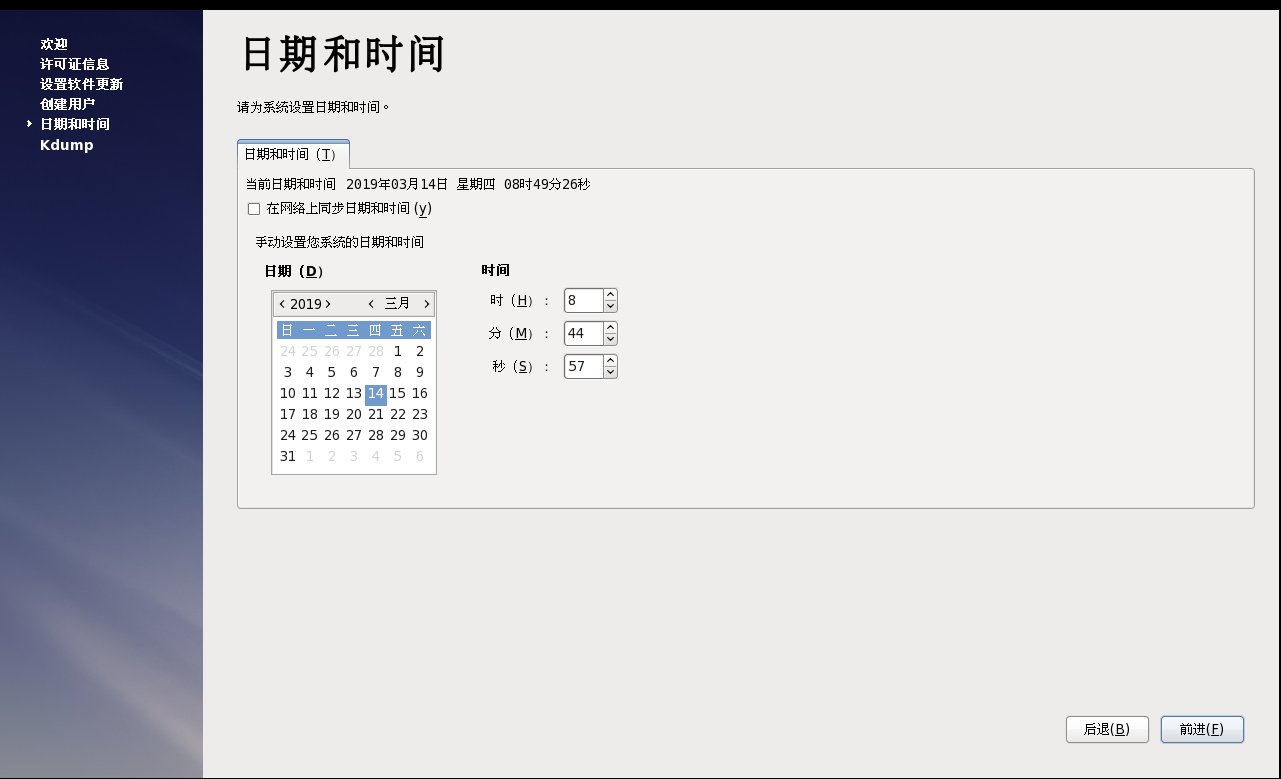Viewport: 1281px width, 779px height.
Task: Select date 31 in the calendar
Action: [x=287, y=456]
